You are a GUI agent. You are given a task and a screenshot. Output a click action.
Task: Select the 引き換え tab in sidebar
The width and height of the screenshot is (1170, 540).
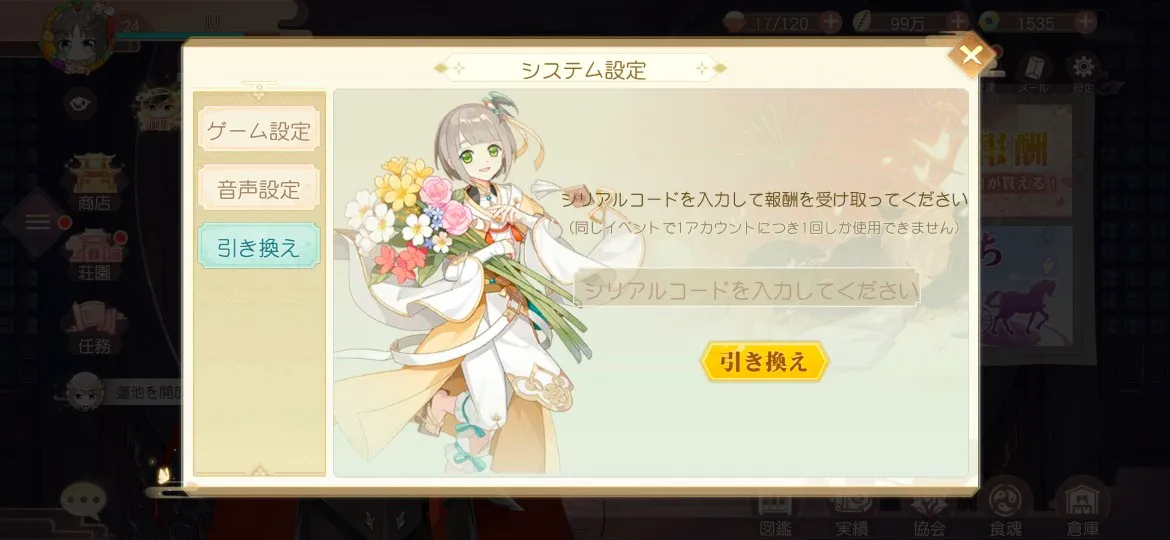click(x=259, y=246)
